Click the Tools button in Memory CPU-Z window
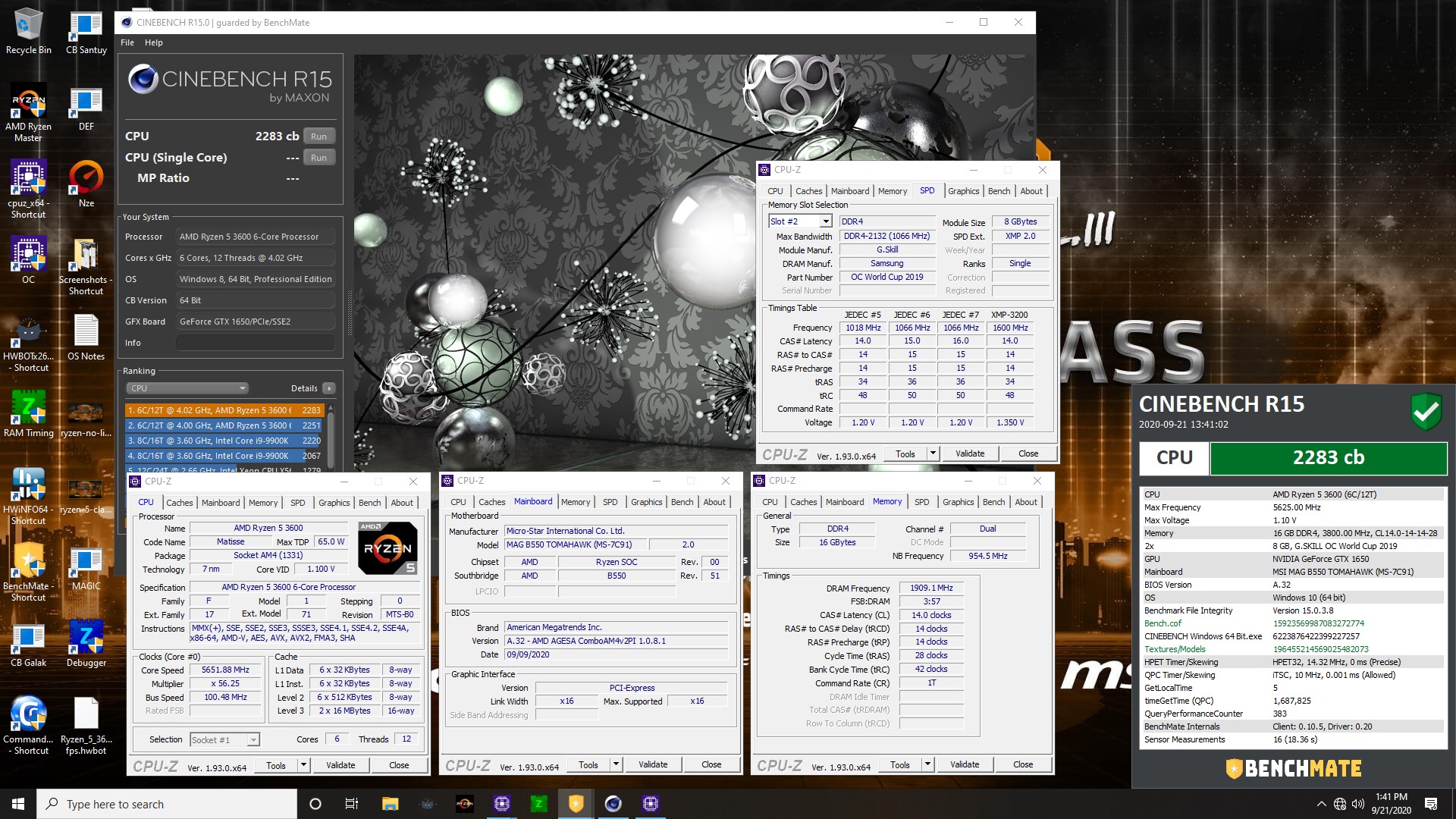 [900, 764]
